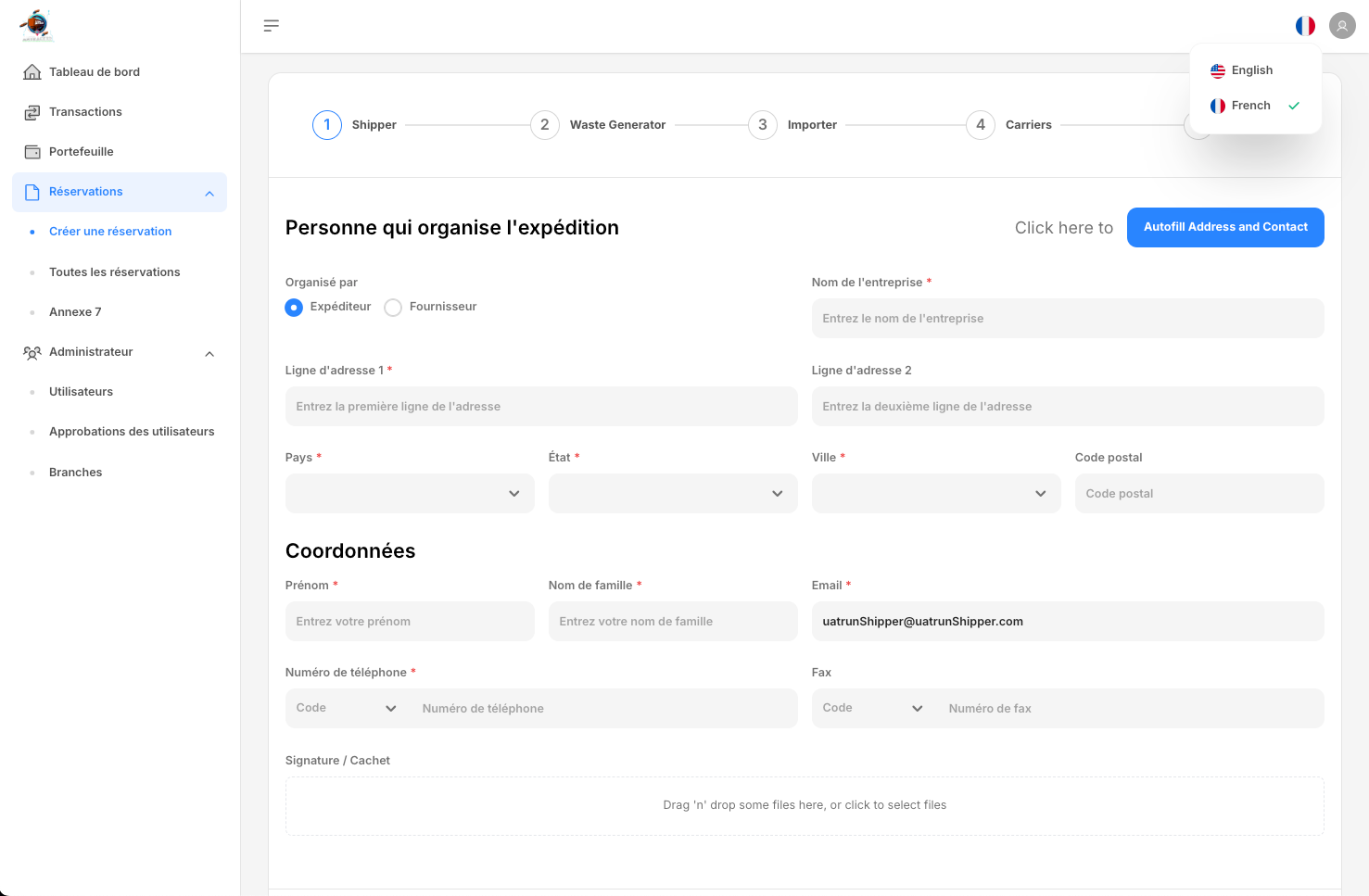
Task: Open the Pays country dropdown
Action: (x=410, y=494)
